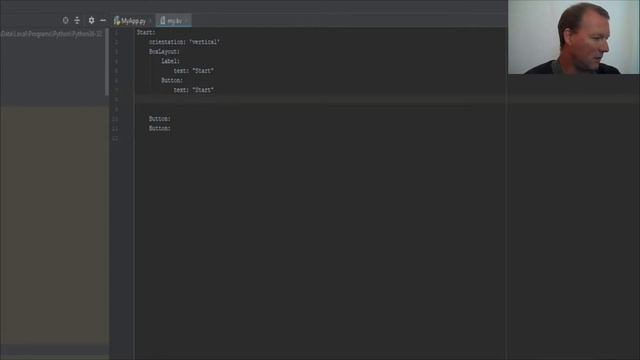The width and height of the screenshot is (640, 360).
Task: Click the project panel vertical scrollbar
Action: coord(107,62)
